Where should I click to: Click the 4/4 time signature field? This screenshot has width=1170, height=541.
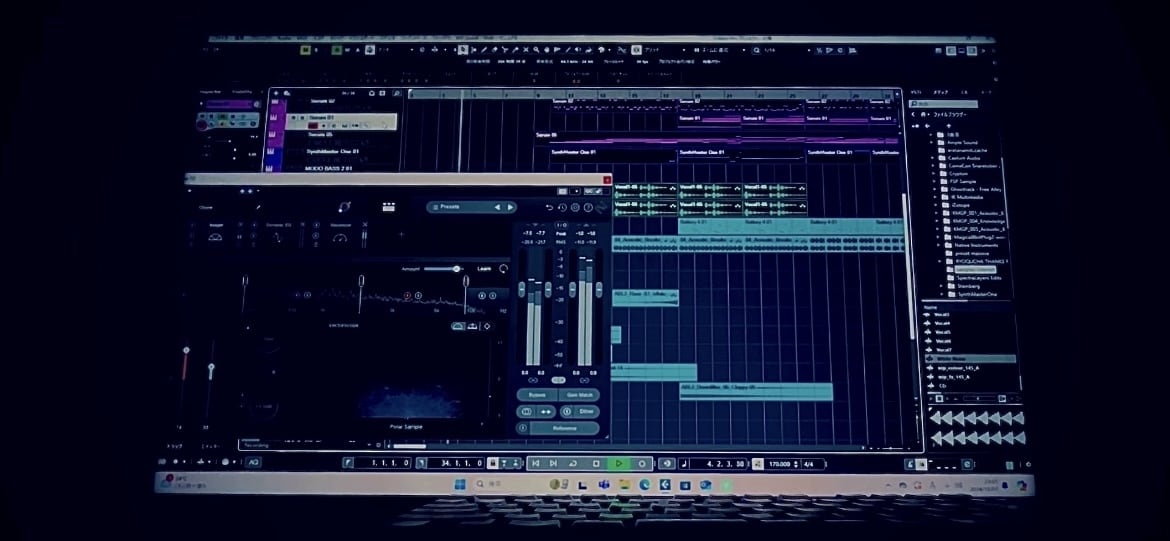pos(809,464)
